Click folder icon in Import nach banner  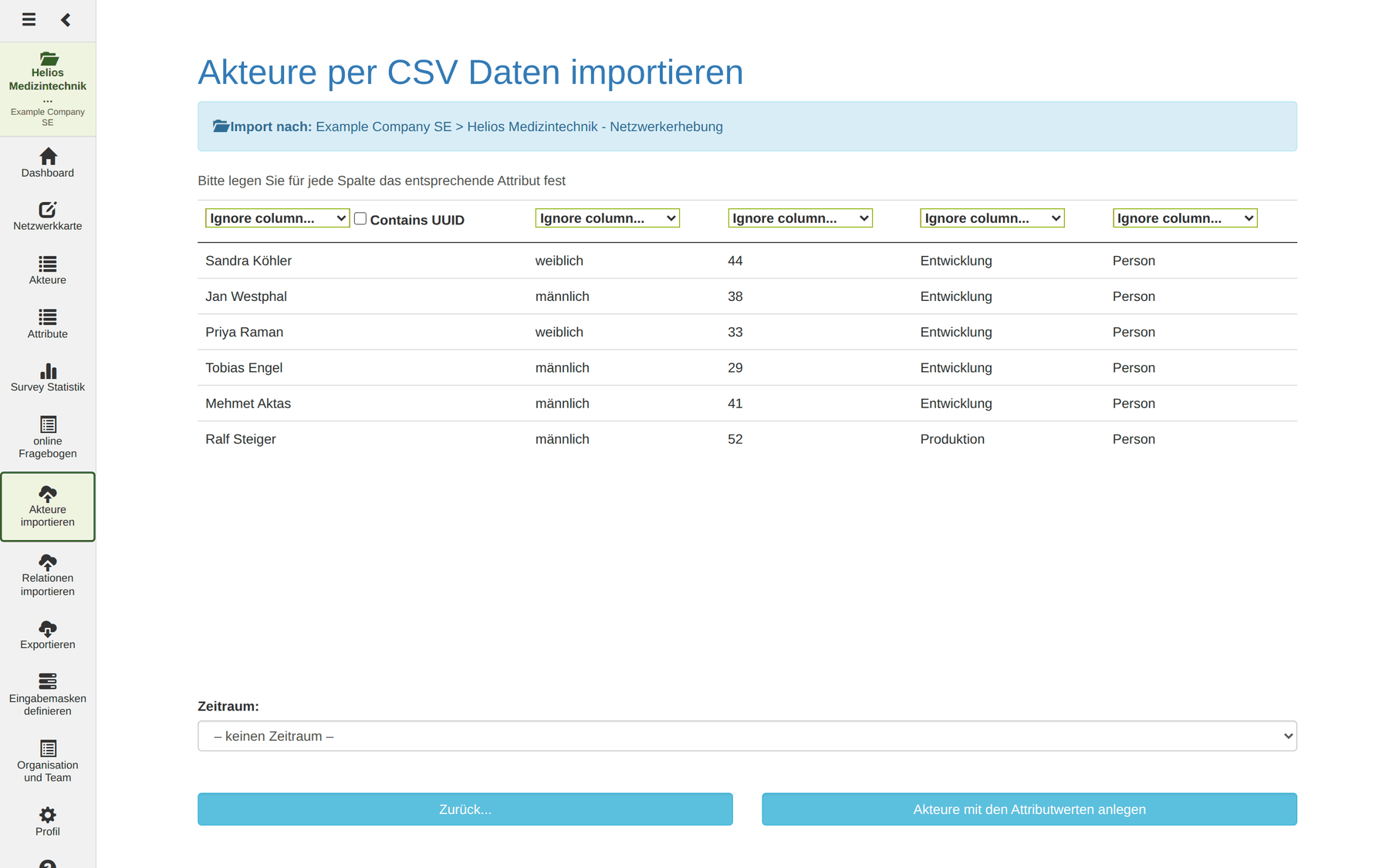(221, 126)
